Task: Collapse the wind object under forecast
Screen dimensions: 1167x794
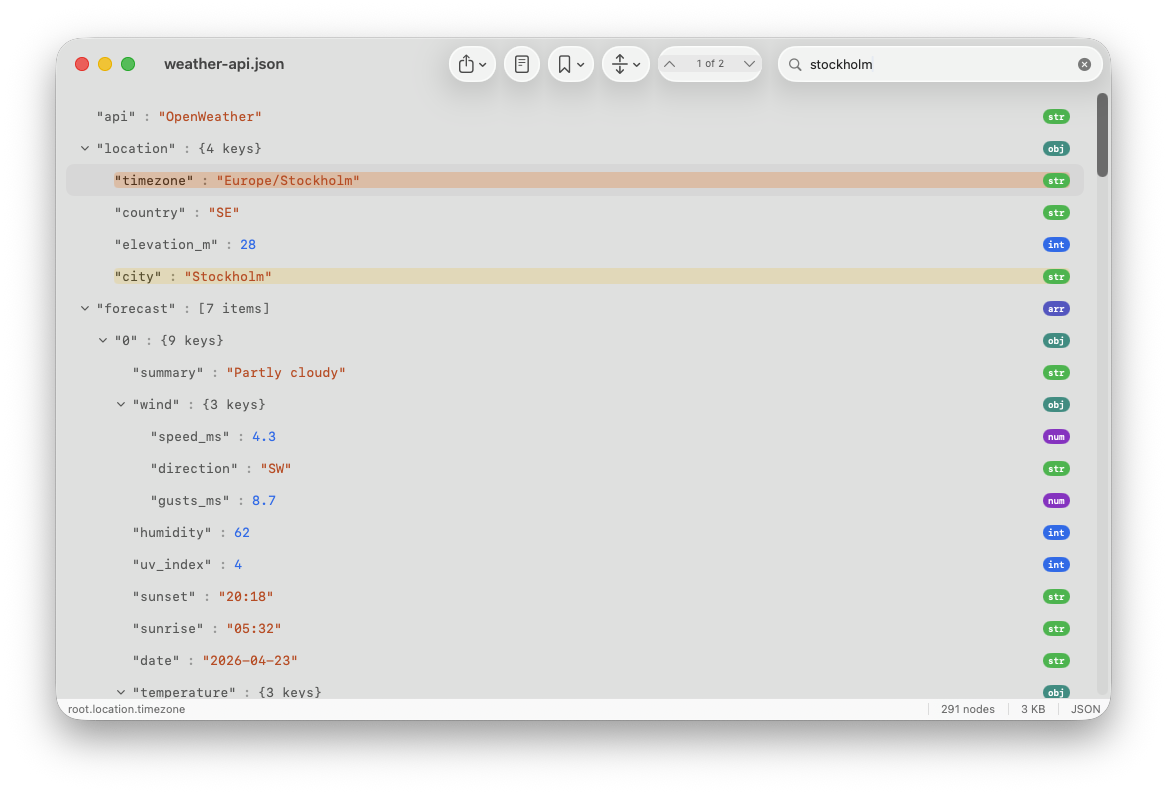Action: point(121,404)
